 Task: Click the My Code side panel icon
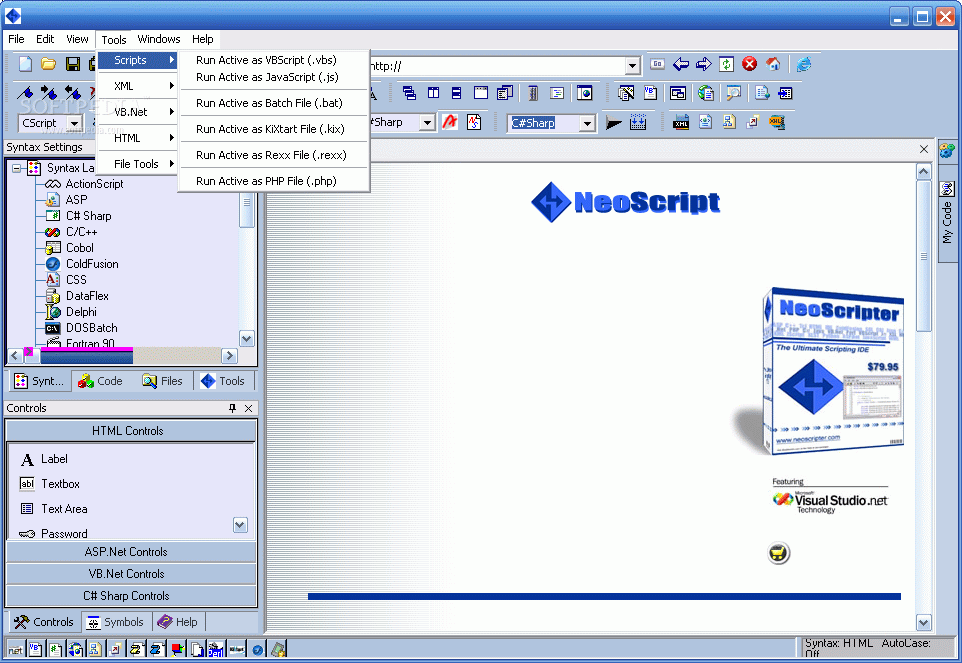[947, 188]
